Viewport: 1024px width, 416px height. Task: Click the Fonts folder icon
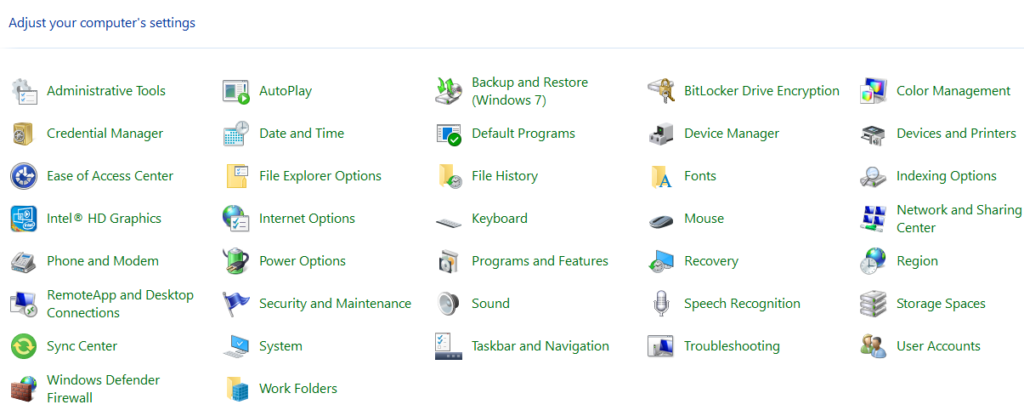point(661,176)
